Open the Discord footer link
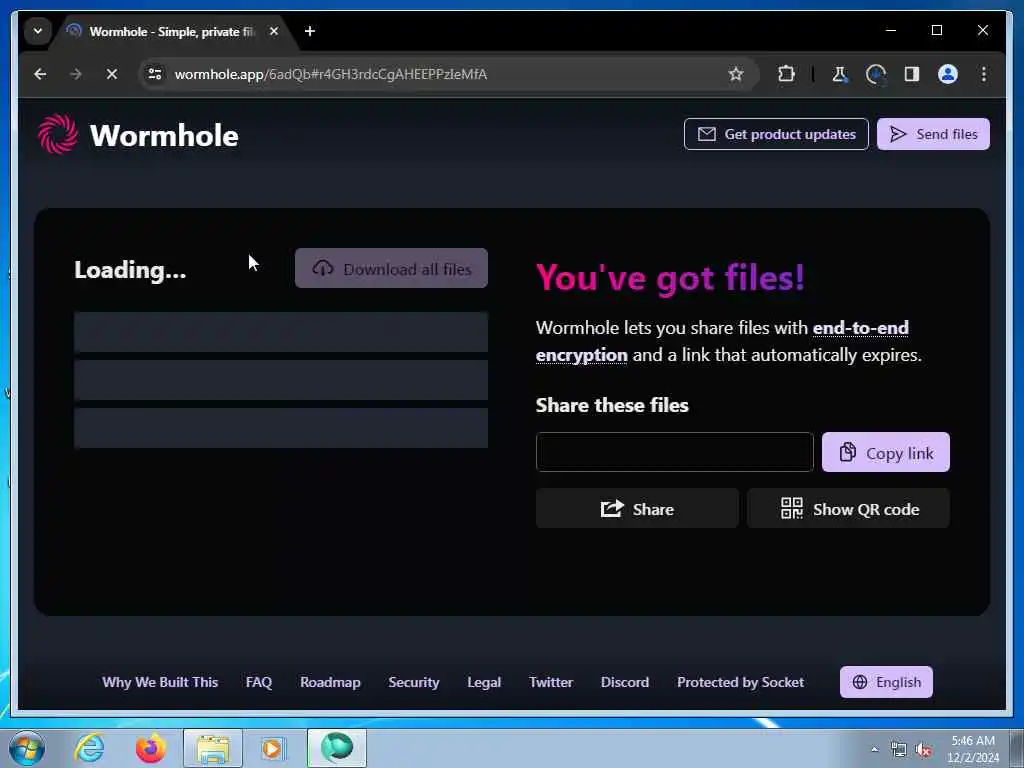This screenshot has height=768, width=1024. click(624, 682)
